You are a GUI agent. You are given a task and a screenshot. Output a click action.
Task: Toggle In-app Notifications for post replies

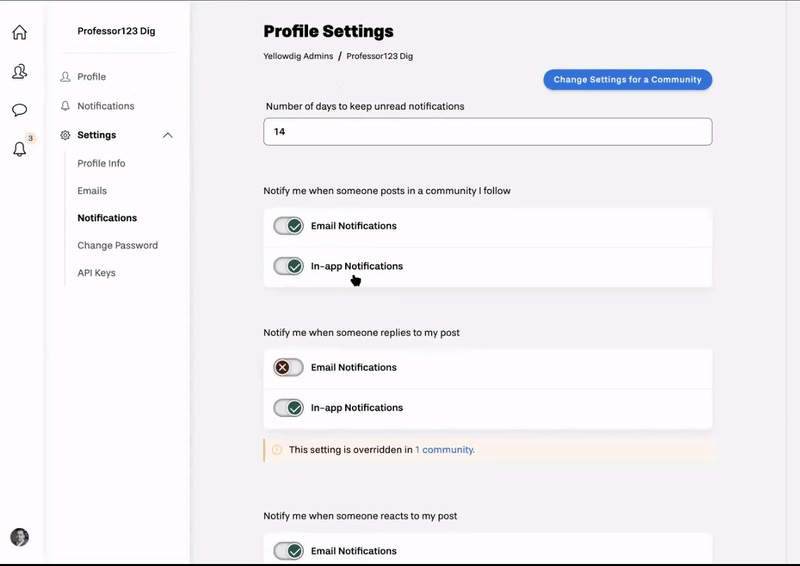point(288,408)
